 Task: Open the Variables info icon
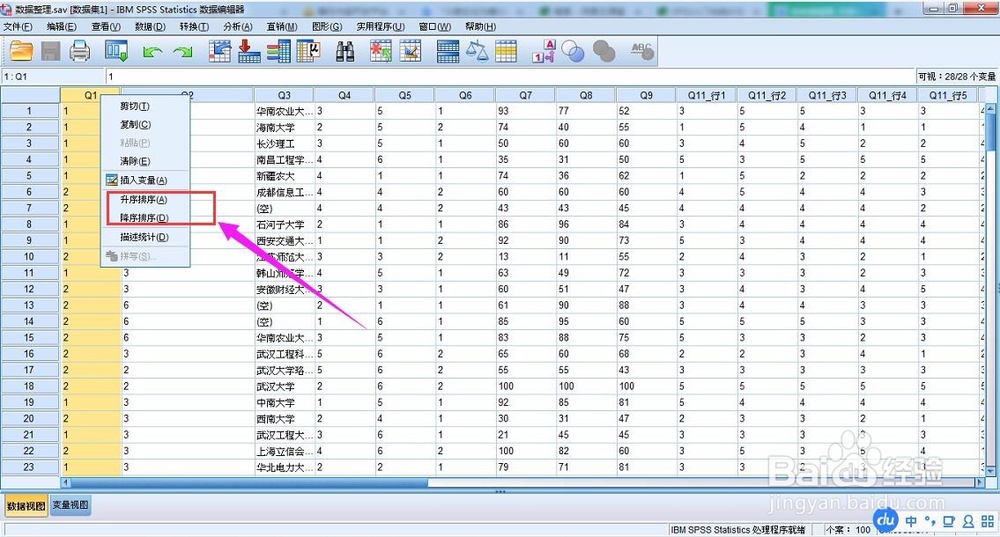[279, 51]
